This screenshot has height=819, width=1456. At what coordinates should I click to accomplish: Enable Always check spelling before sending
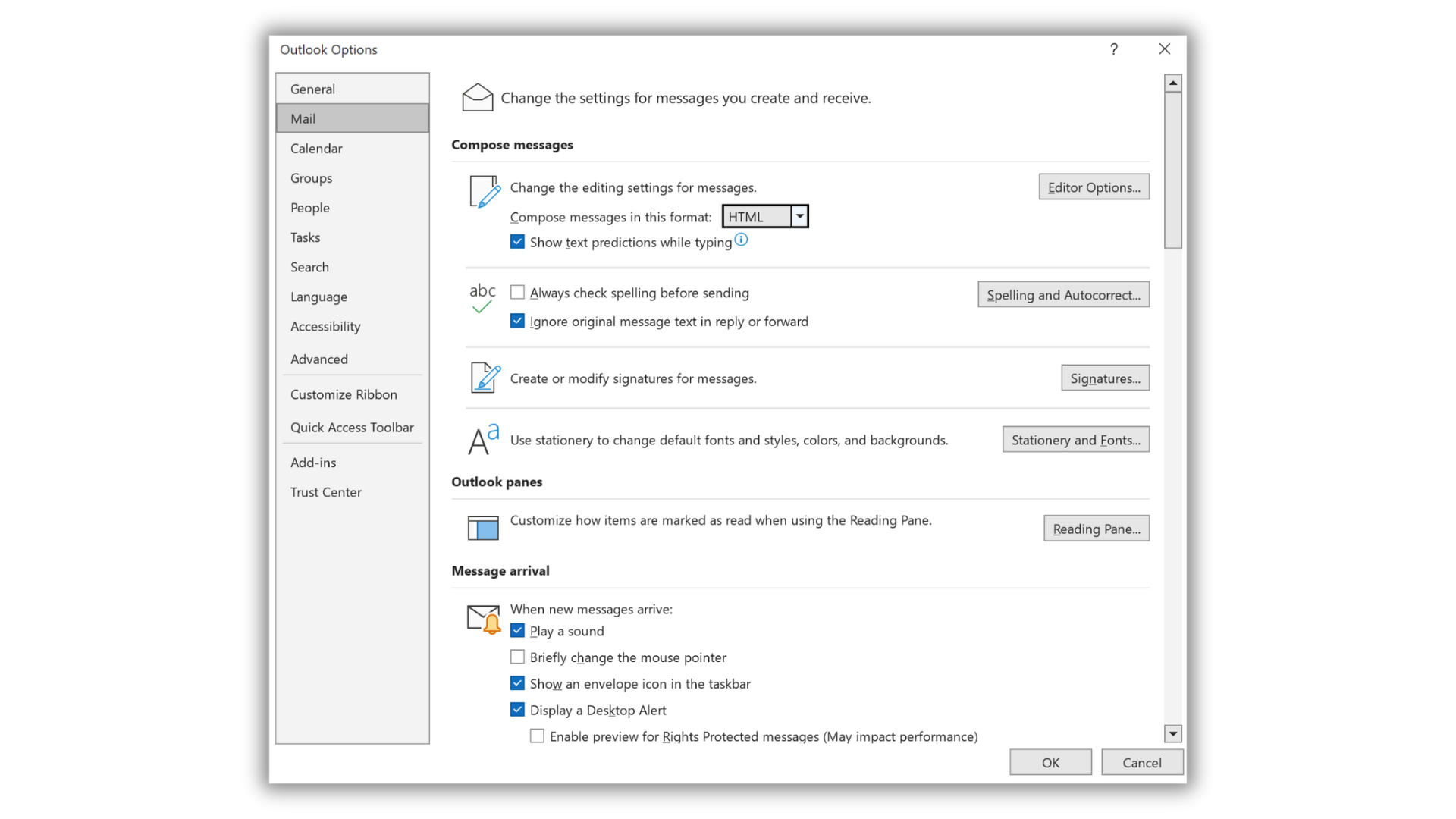pos(517,293)
